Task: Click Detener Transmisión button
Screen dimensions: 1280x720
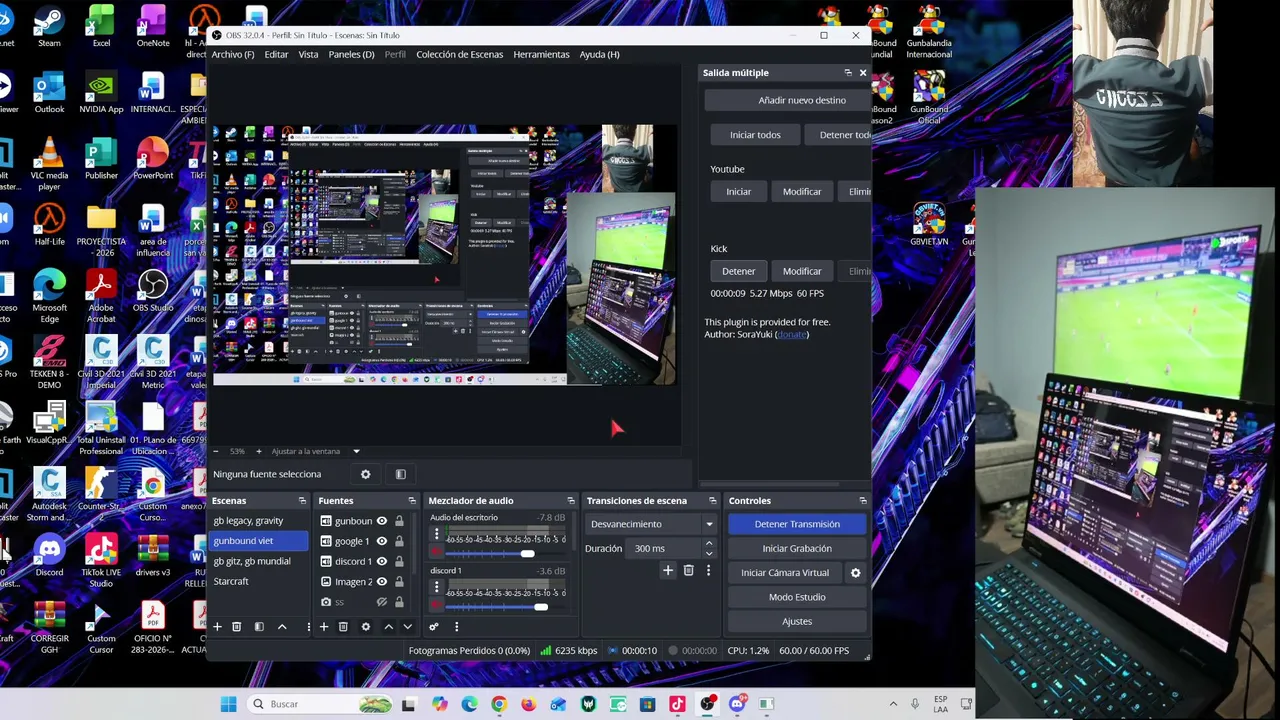Action: pyautogui.click(x=797, y=524)
